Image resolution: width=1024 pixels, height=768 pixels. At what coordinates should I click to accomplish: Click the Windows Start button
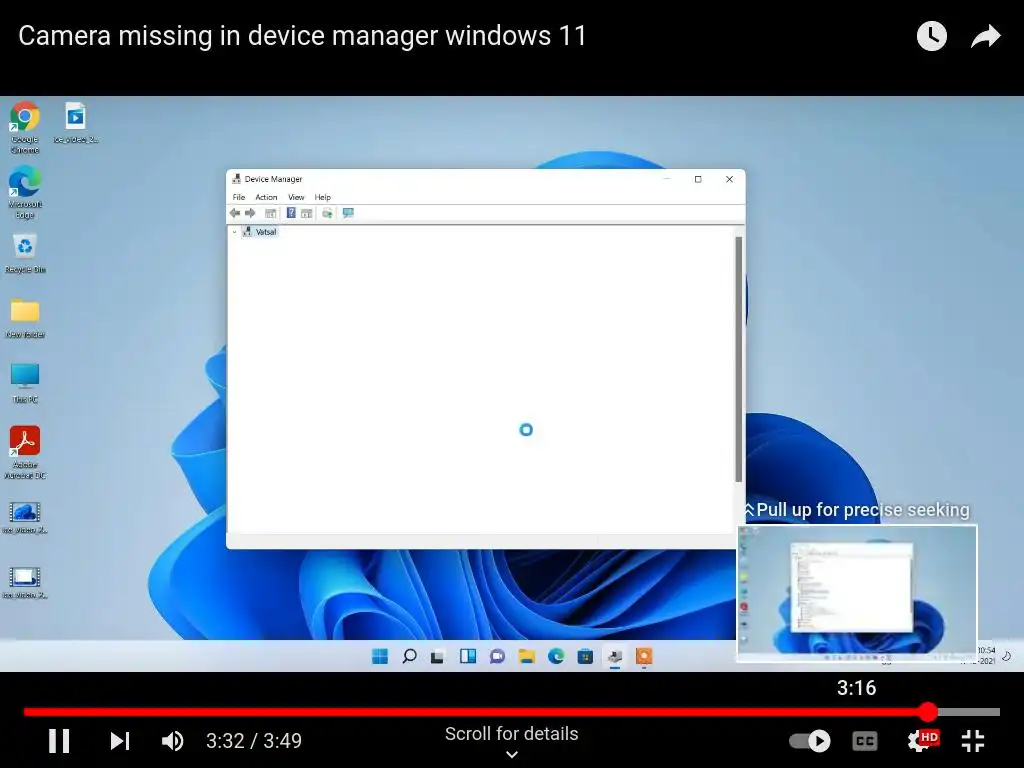tap(379, 656)
